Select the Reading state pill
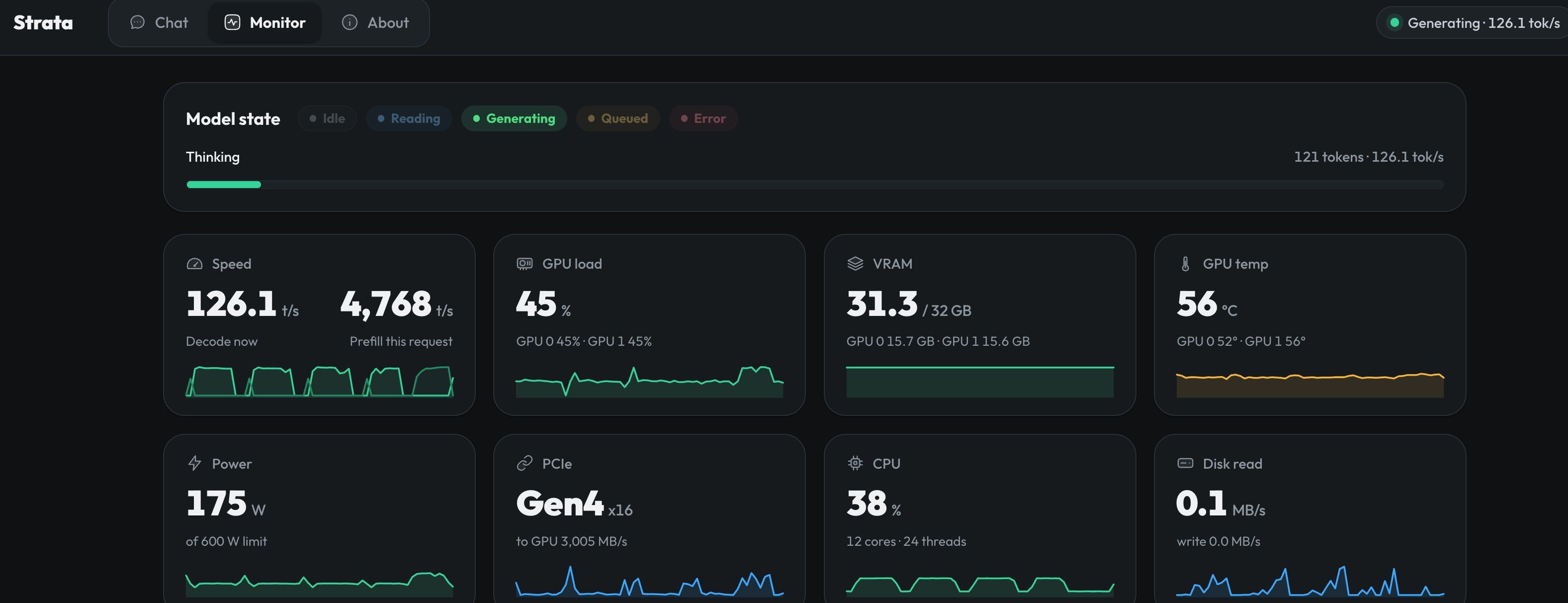 coord(409,118)
